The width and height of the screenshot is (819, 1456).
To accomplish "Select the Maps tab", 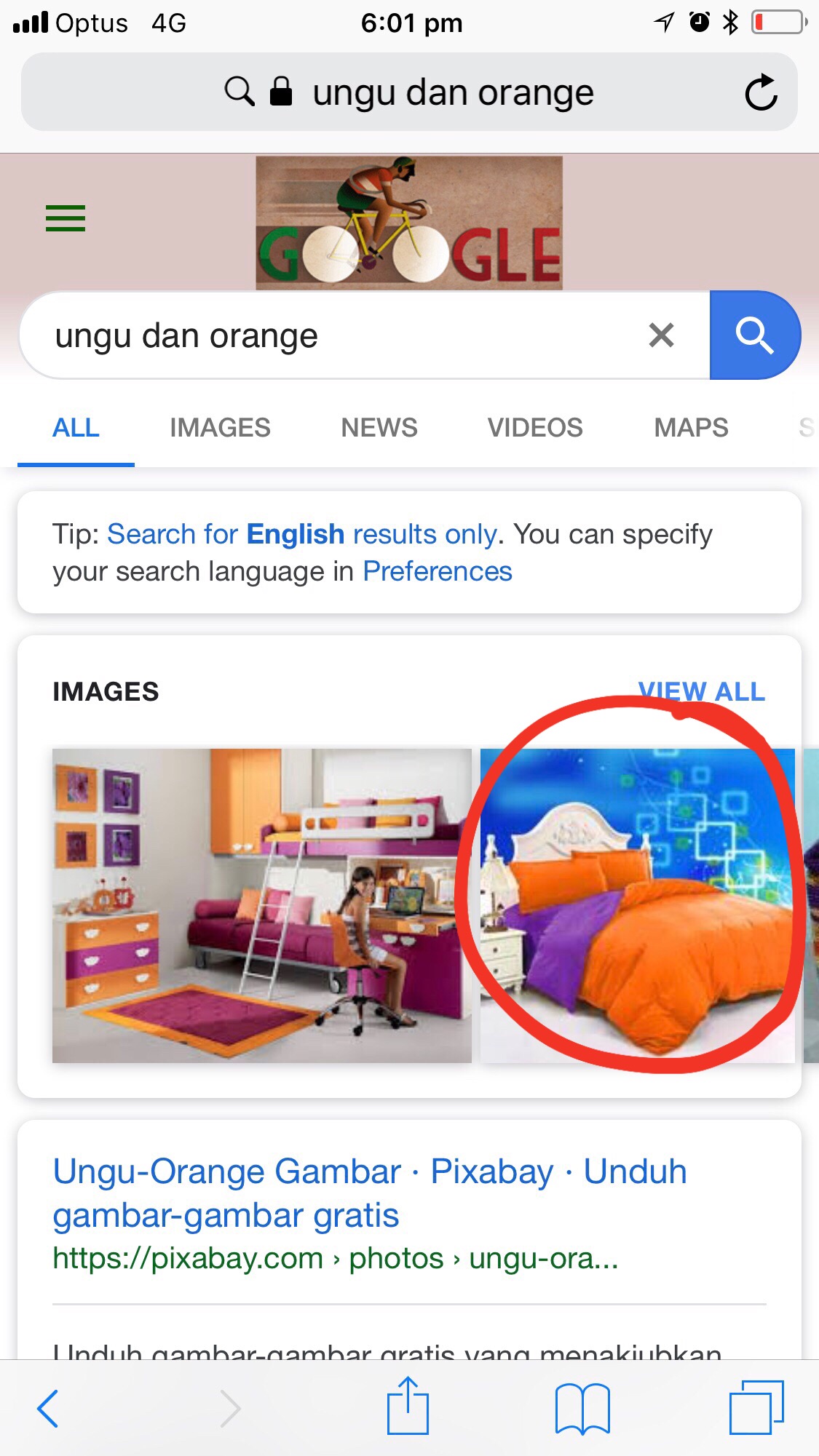I will tap(691, 428).
